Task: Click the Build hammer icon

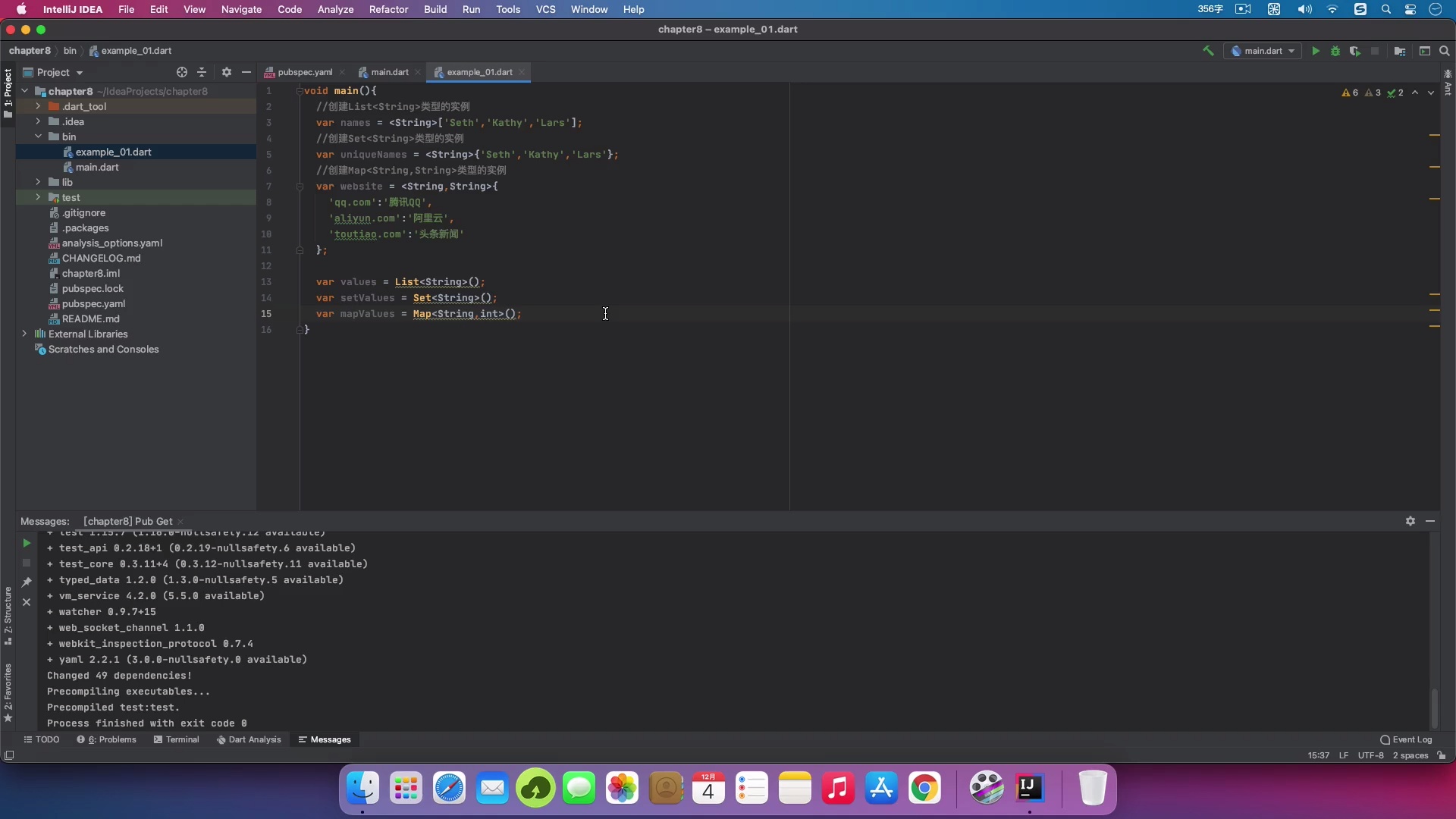Action: 1208,52
